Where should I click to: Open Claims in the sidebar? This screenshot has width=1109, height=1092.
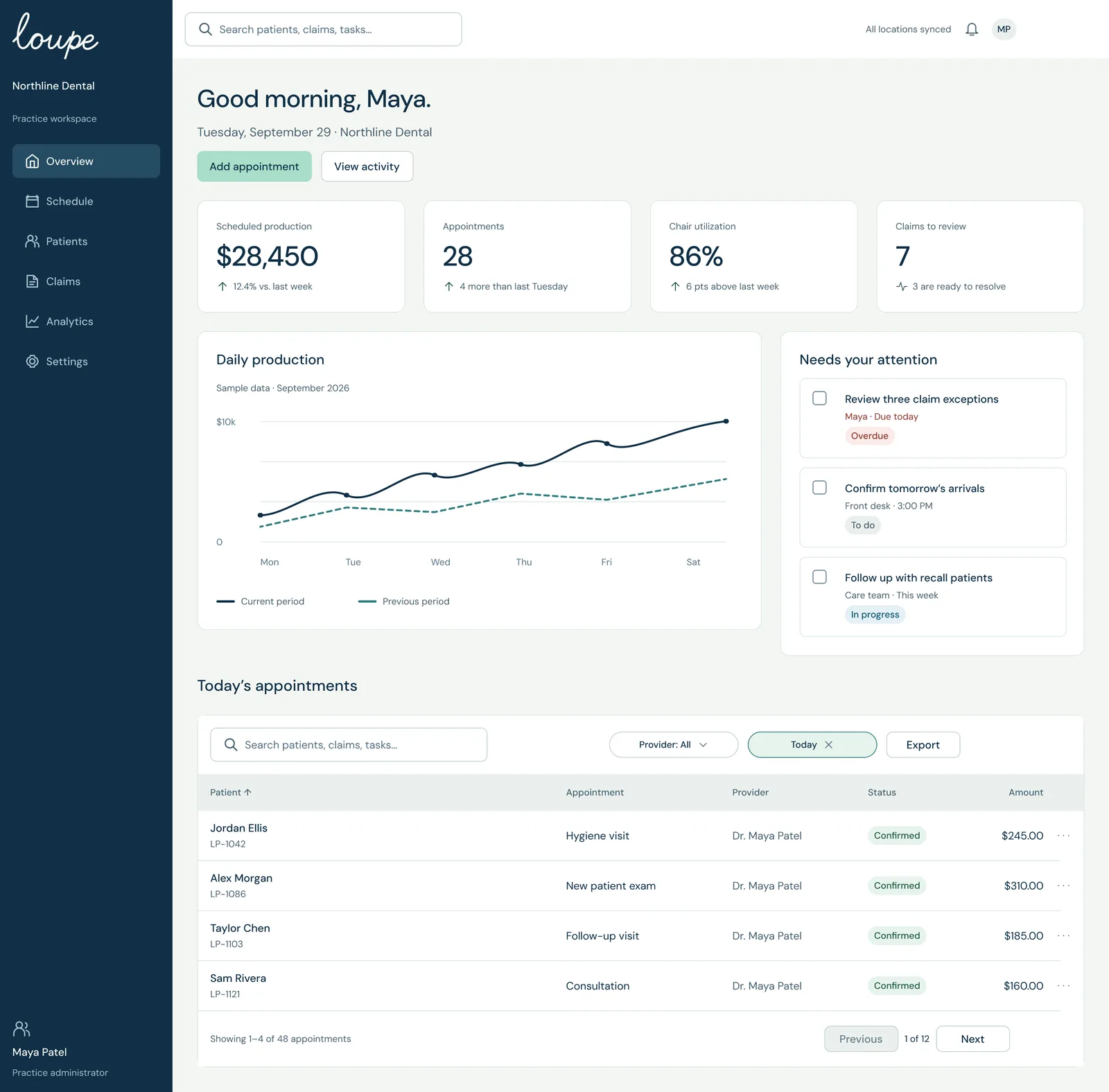point(86,281)
